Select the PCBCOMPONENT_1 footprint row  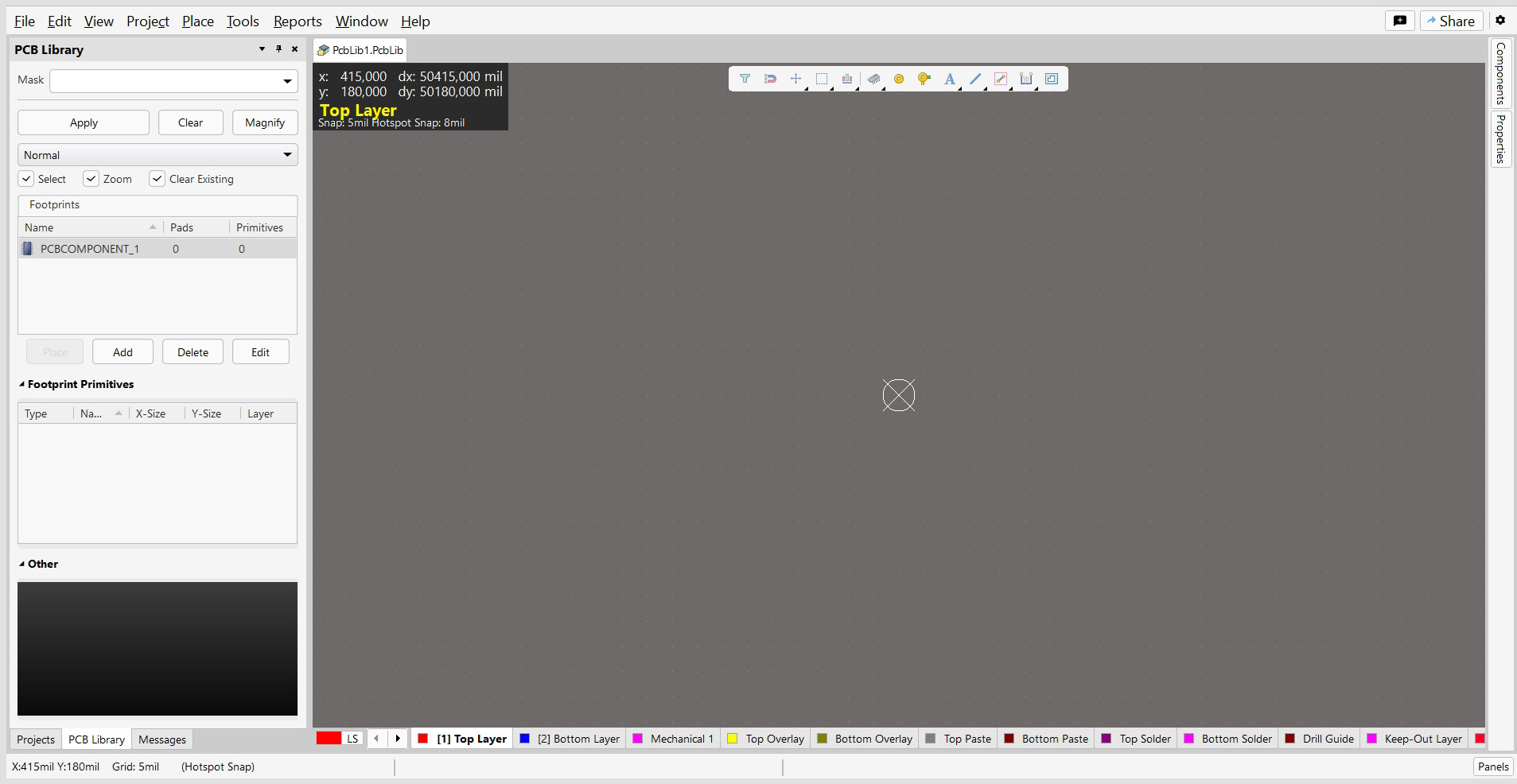[158, 249]
